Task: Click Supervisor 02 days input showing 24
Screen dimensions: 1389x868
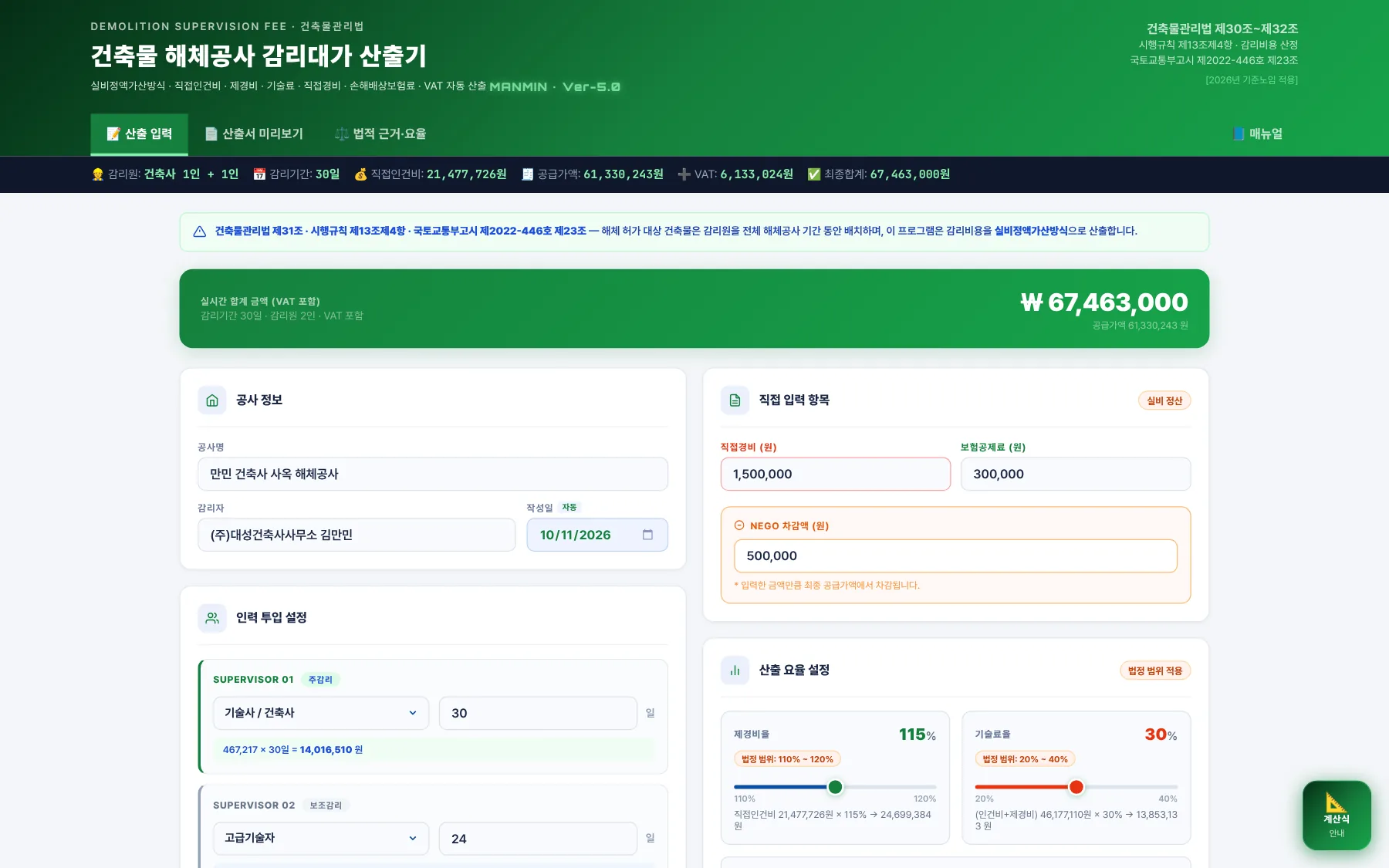Action: [x=538, y=838]
